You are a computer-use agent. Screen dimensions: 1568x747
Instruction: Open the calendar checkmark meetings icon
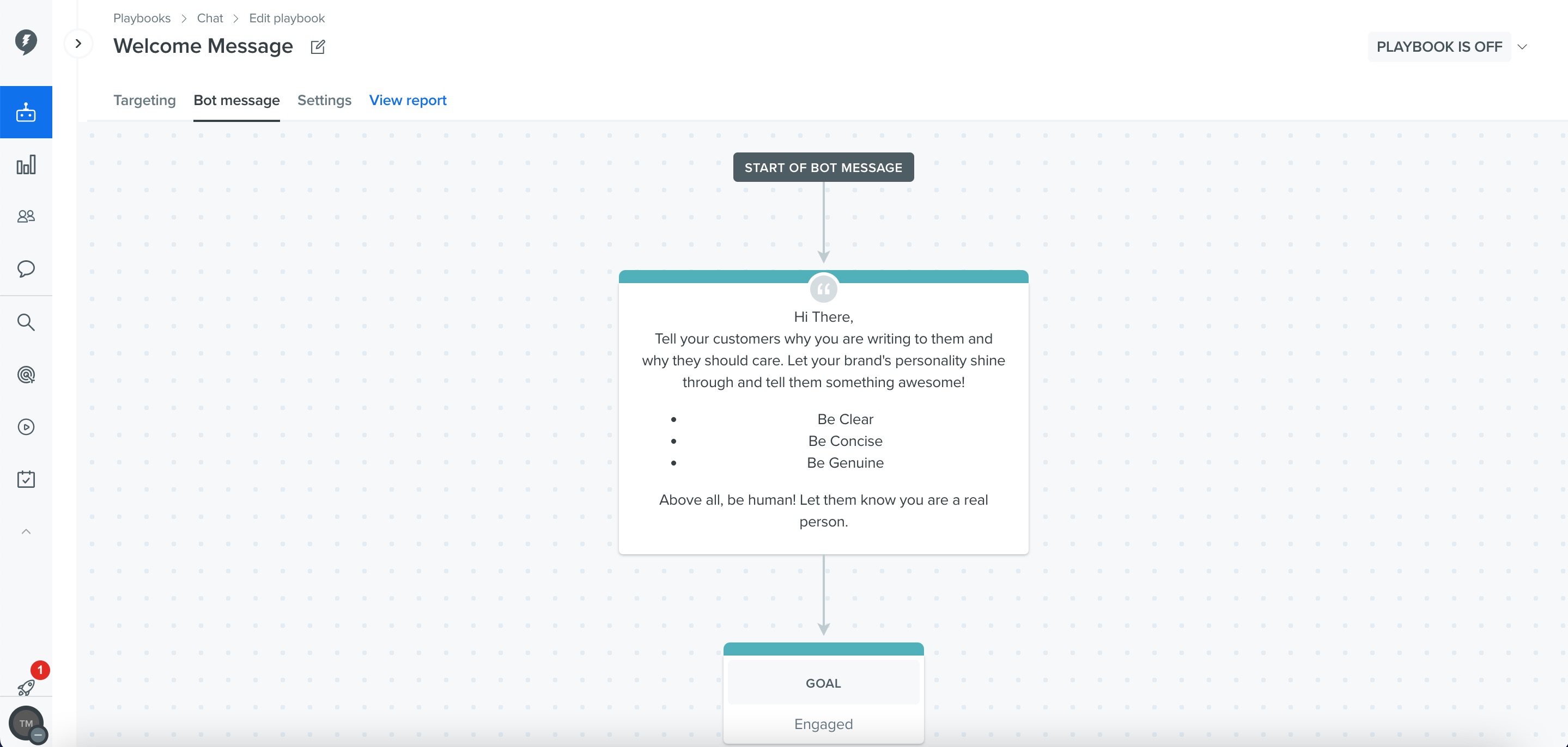pos(26,479)
